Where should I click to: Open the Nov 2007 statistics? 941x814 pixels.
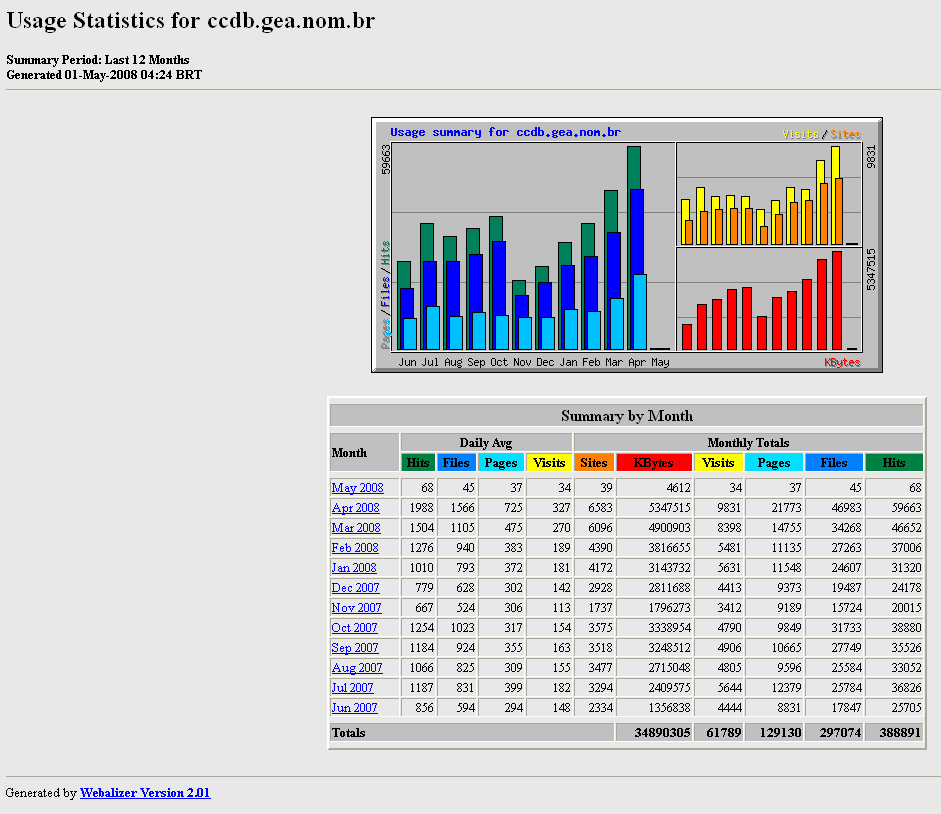coord(356,608)
